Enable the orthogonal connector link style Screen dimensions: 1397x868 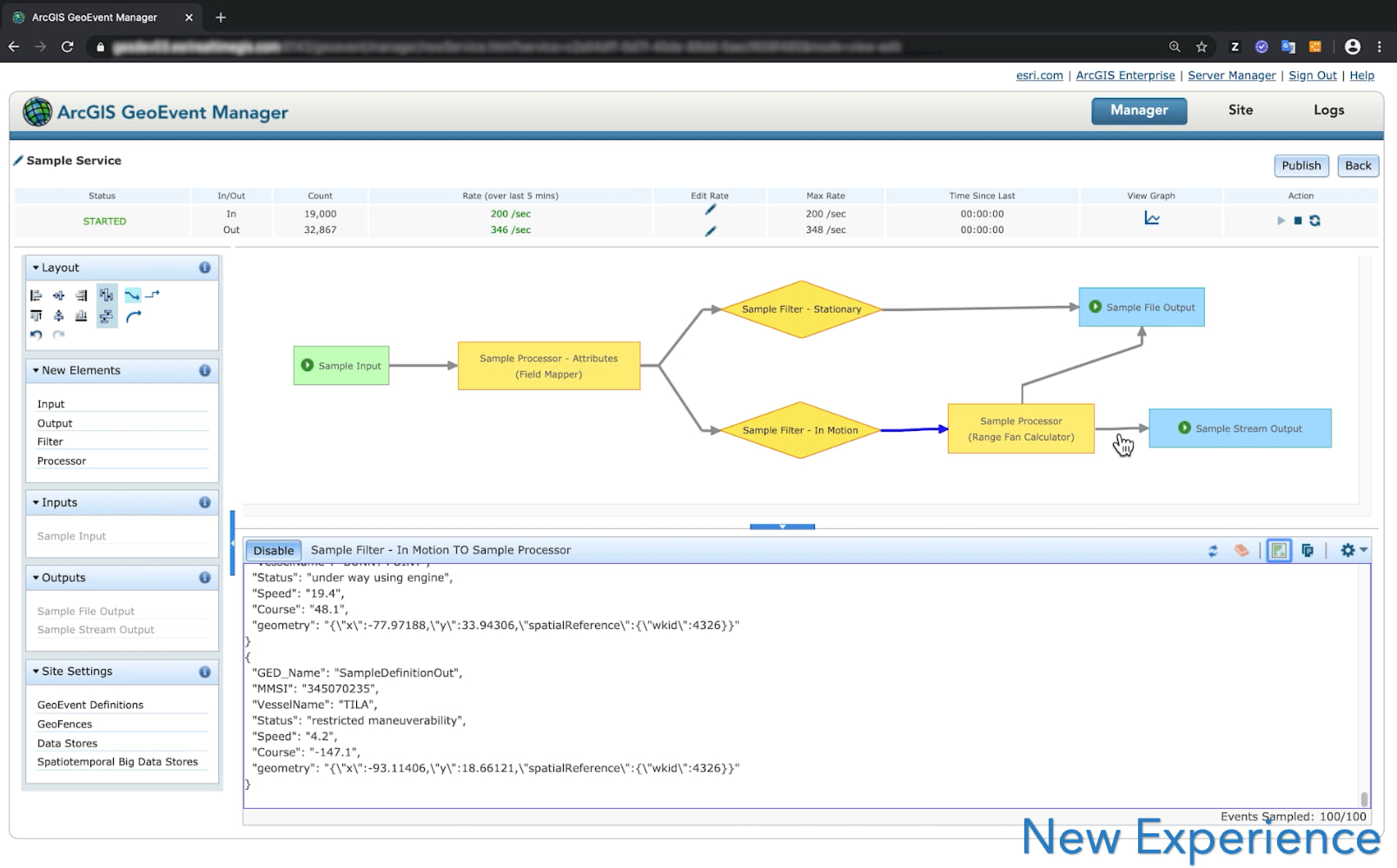tap(152, 294)
